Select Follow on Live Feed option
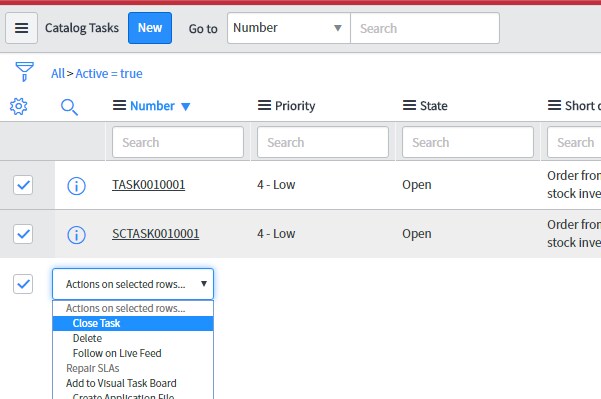The width and height of the screenshot is (601, 399). [x=133, y=353]
